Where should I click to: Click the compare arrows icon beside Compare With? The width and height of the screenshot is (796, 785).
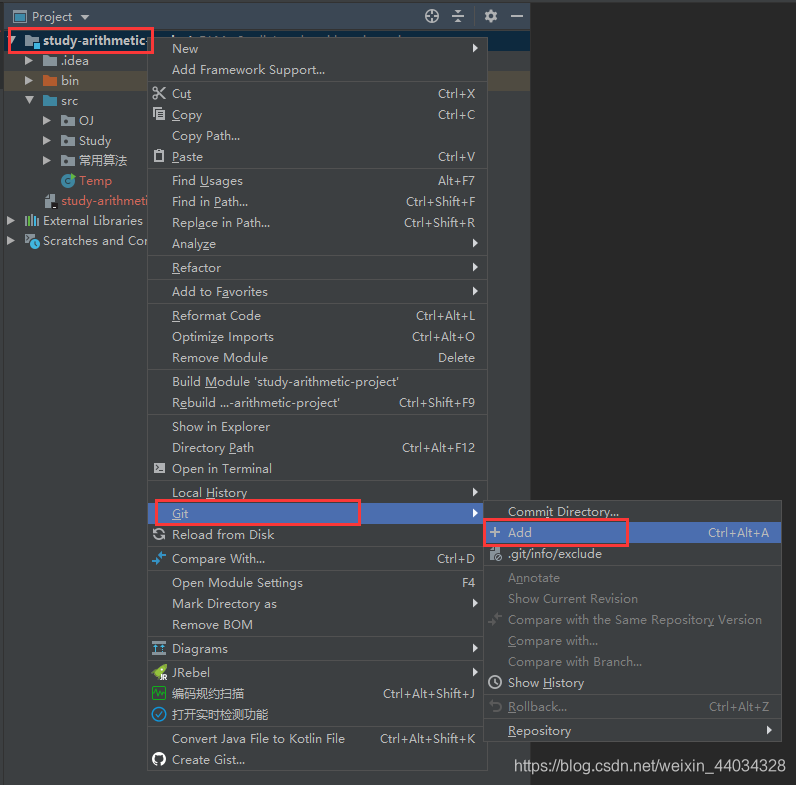159,558
